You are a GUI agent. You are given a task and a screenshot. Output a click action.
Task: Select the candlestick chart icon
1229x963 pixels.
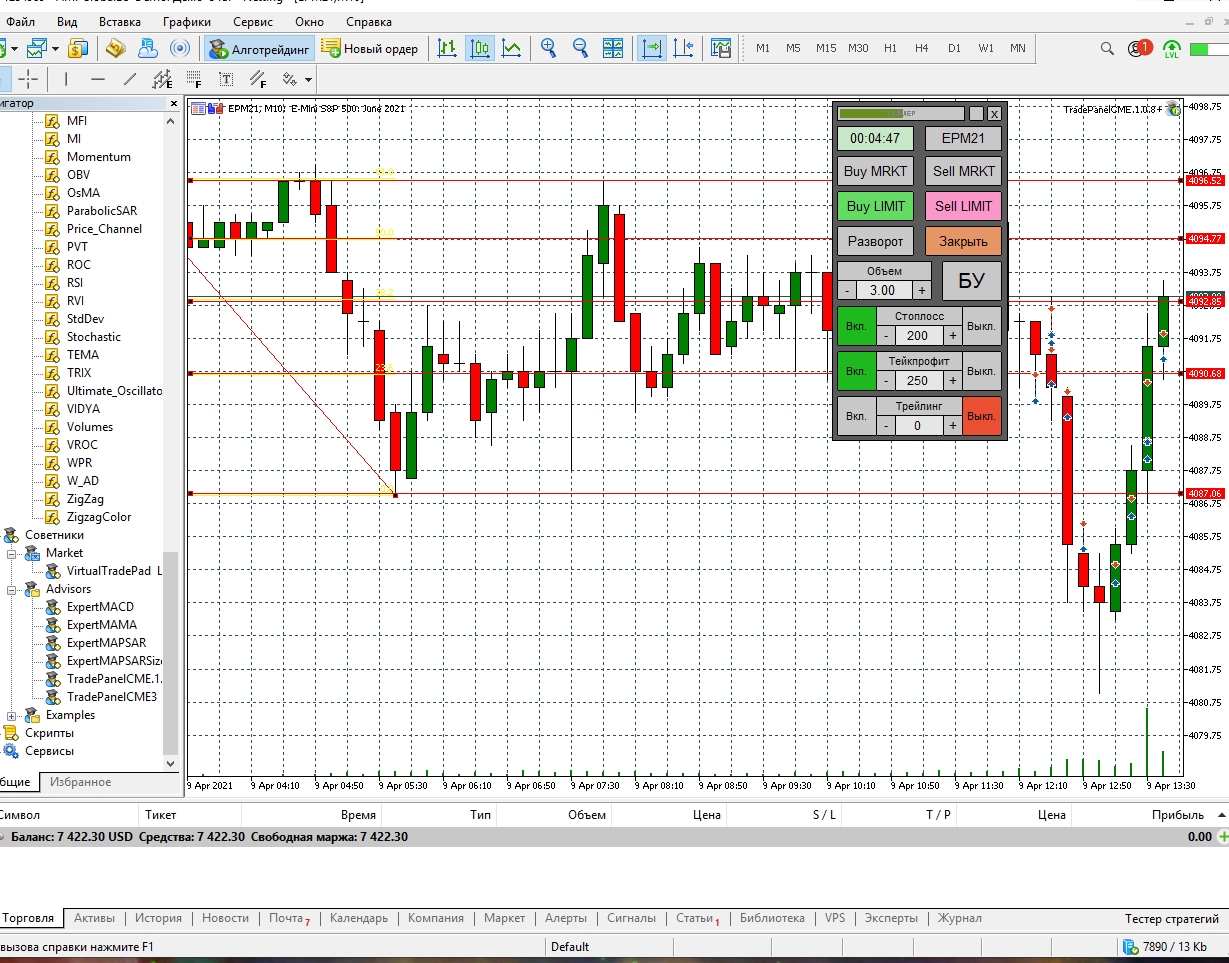coord(480,48)
